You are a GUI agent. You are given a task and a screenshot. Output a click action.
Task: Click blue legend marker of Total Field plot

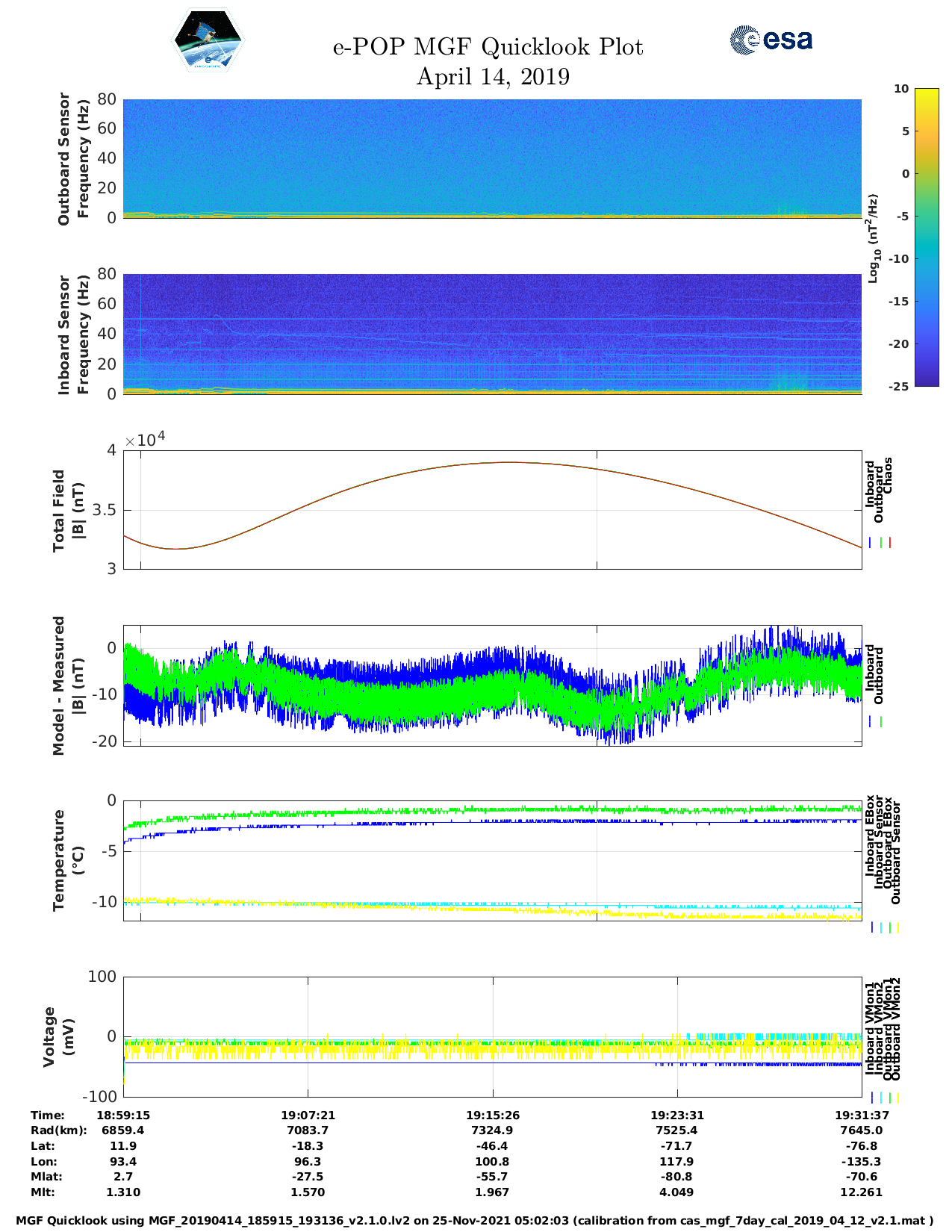coord(871,543)
